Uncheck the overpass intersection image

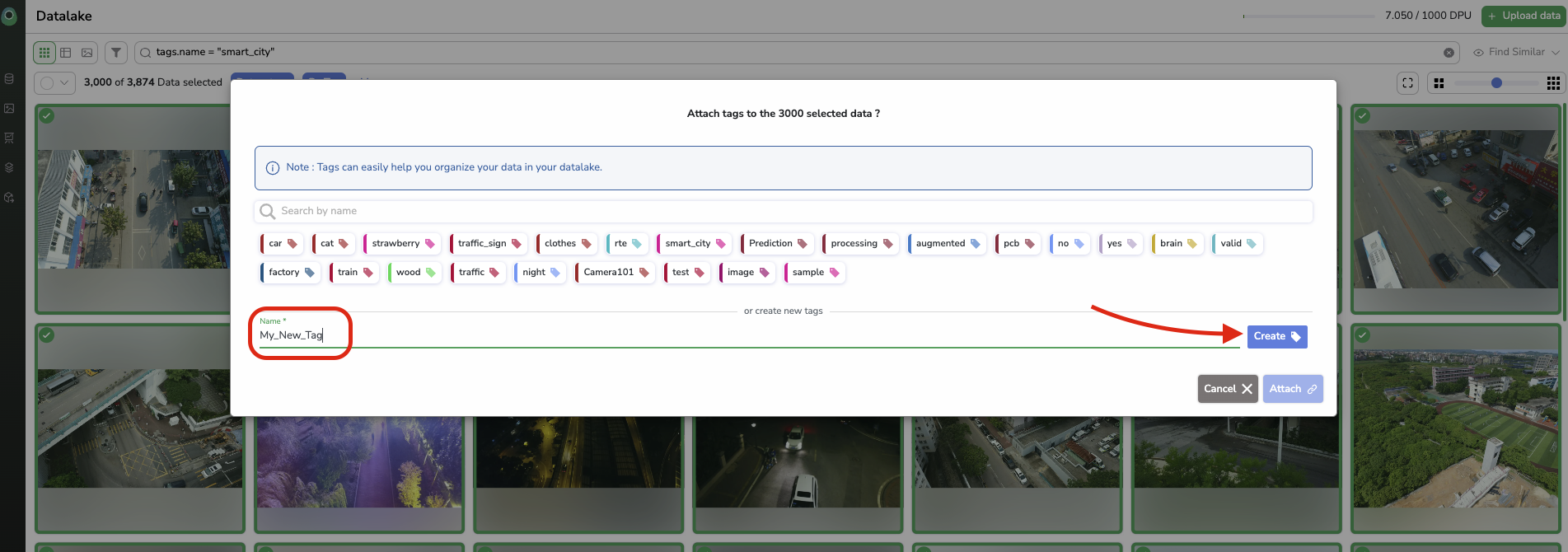pos(48,335)
